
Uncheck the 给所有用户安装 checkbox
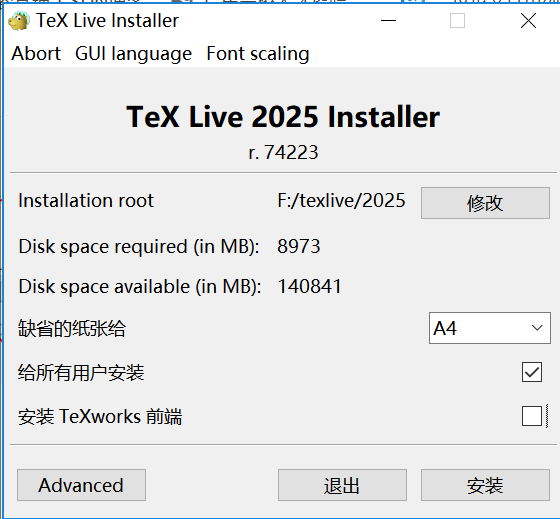[x=532, y=372]
